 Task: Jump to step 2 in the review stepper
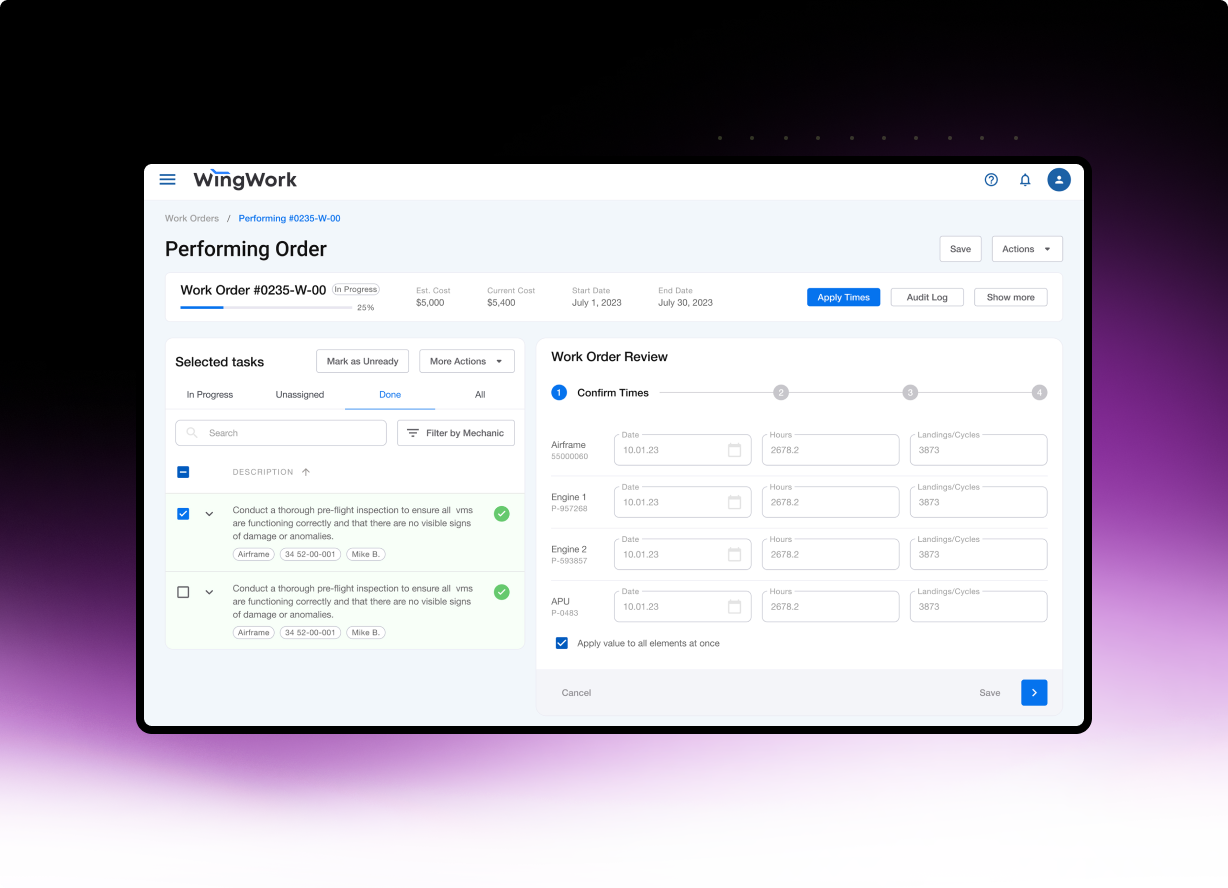pos(781,393)
